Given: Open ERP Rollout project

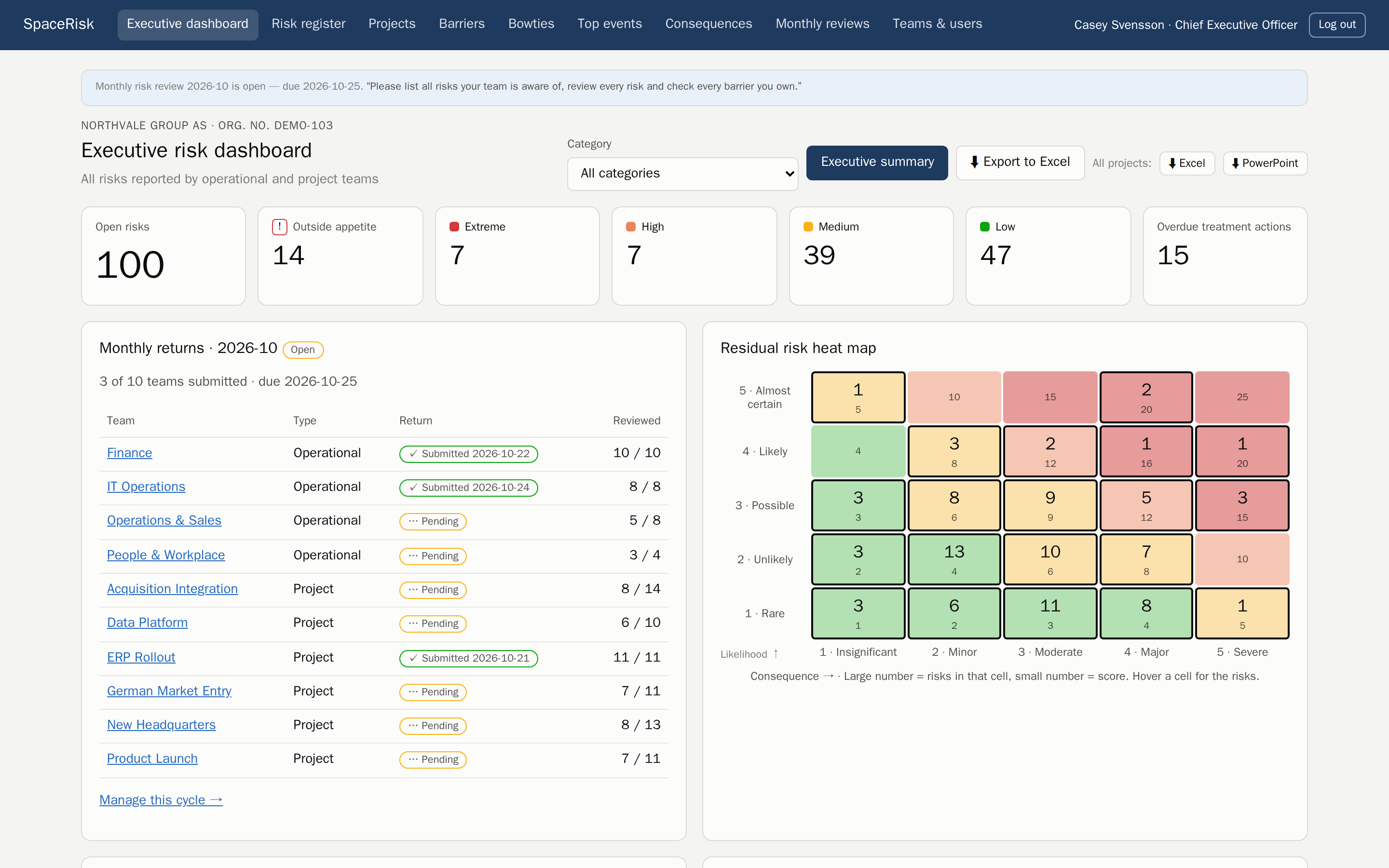Looking at the screenshot, I should pos(141,657).
